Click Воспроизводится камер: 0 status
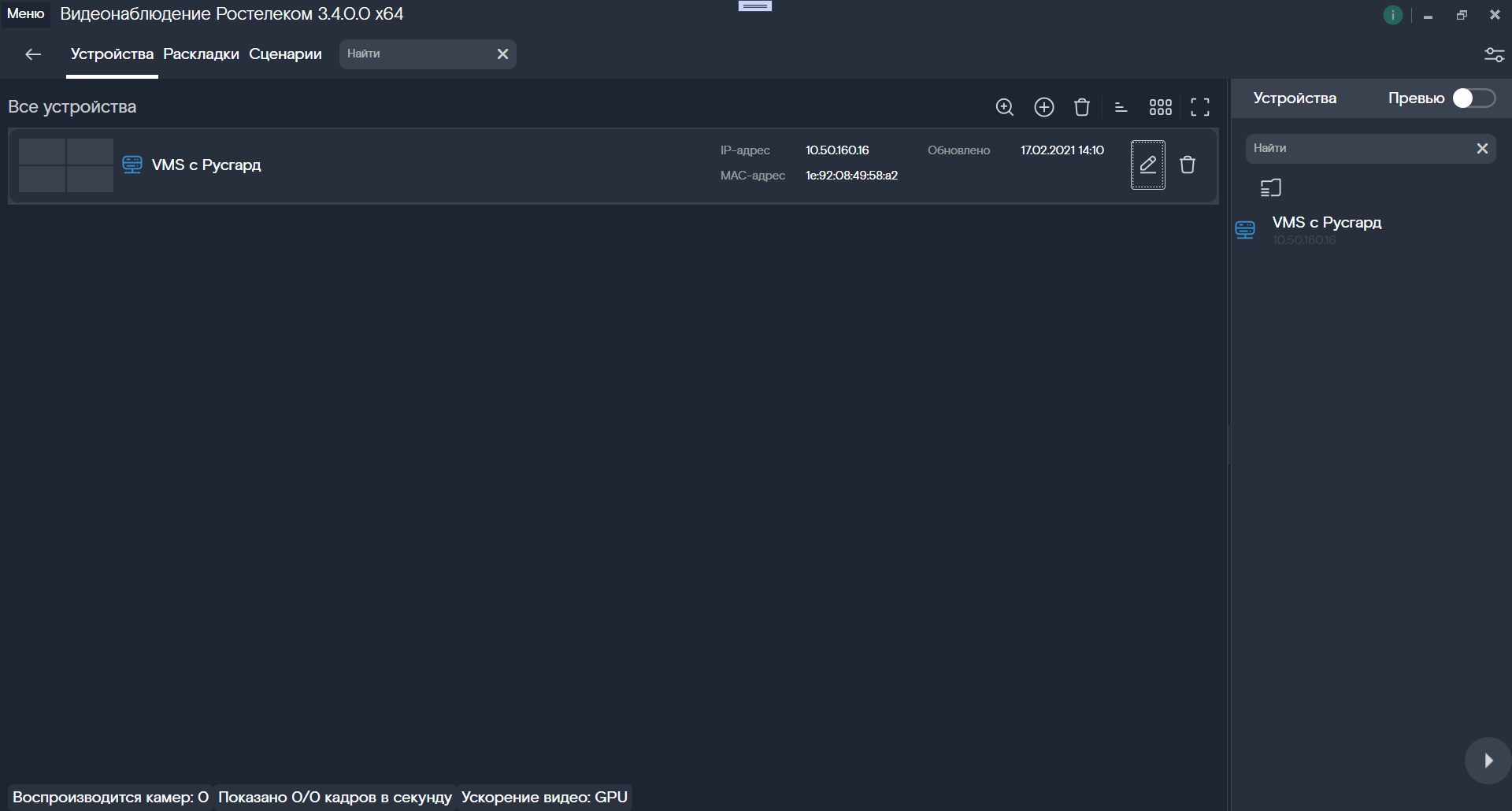The height and width of the screenshot is (811, 1512). 110,798
